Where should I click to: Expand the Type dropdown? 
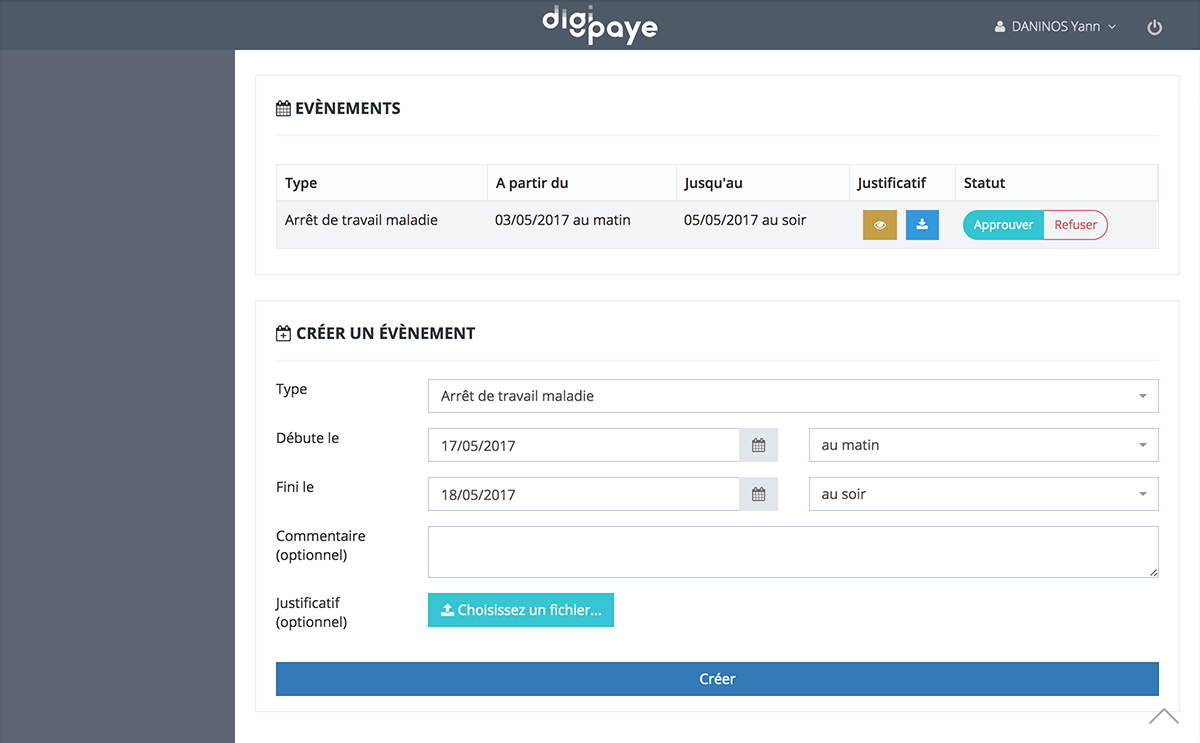tap(792, 396)
